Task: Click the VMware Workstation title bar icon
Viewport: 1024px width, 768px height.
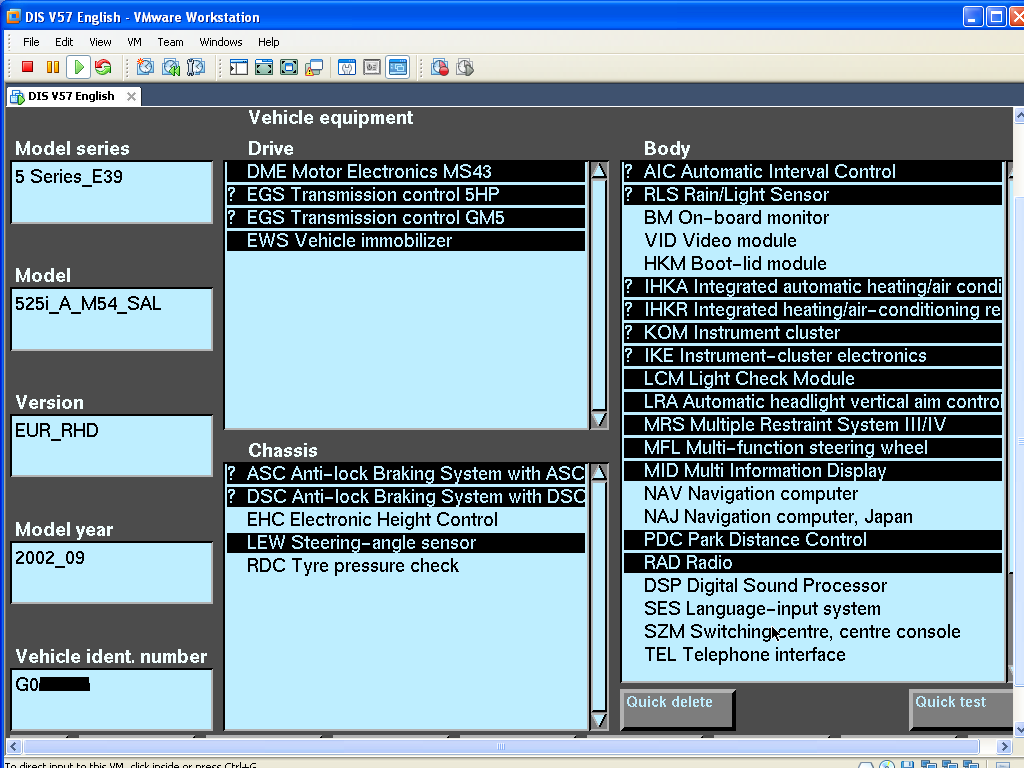Action: click(13, 16)
